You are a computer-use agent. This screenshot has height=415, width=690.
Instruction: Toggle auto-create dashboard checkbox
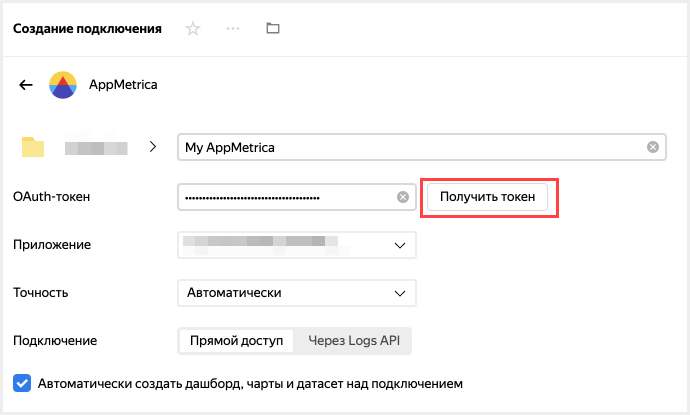point(22,382)
